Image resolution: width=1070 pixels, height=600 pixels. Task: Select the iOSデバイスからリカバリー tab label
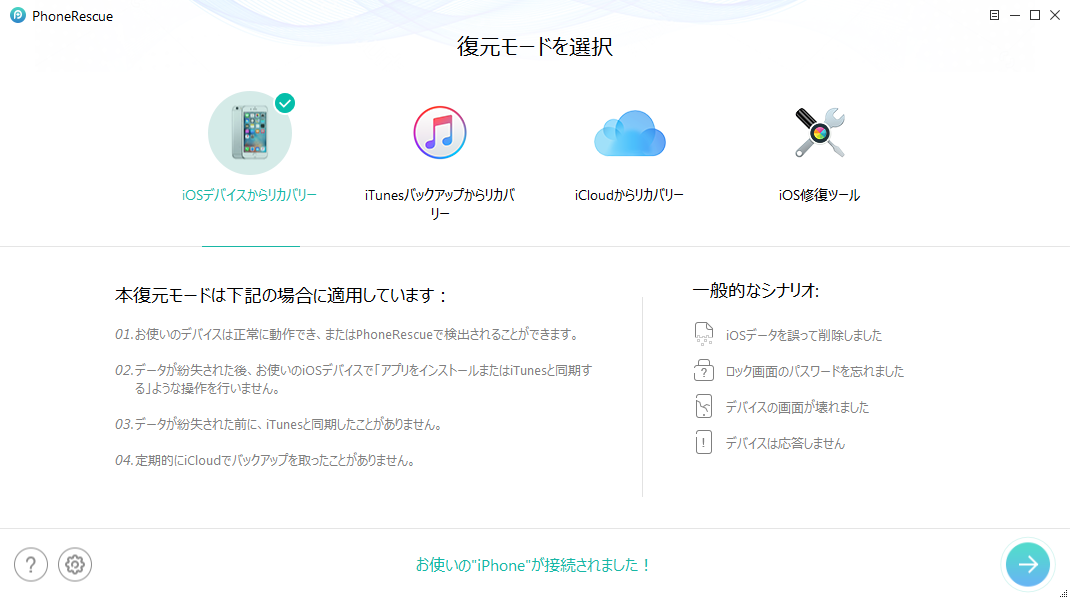pos(250,195)
